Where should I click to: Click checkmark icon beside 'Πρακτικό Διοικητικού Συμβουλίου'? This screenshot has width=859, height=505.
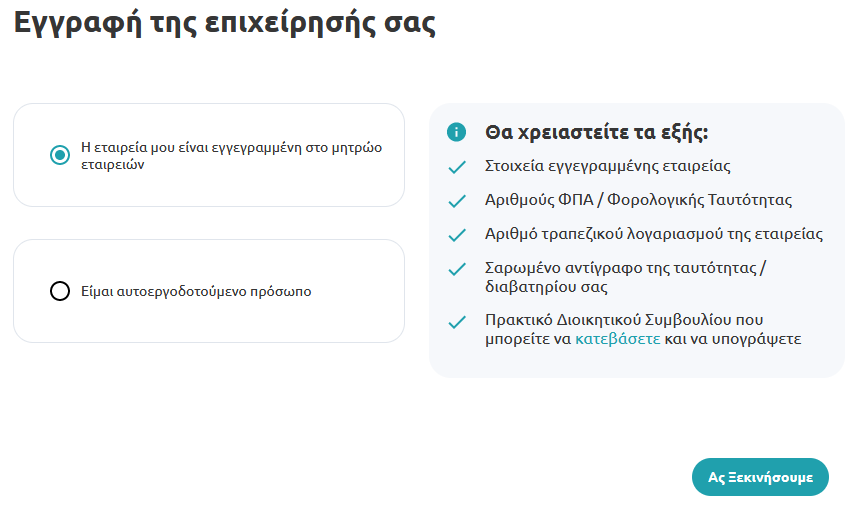point(457,322)
